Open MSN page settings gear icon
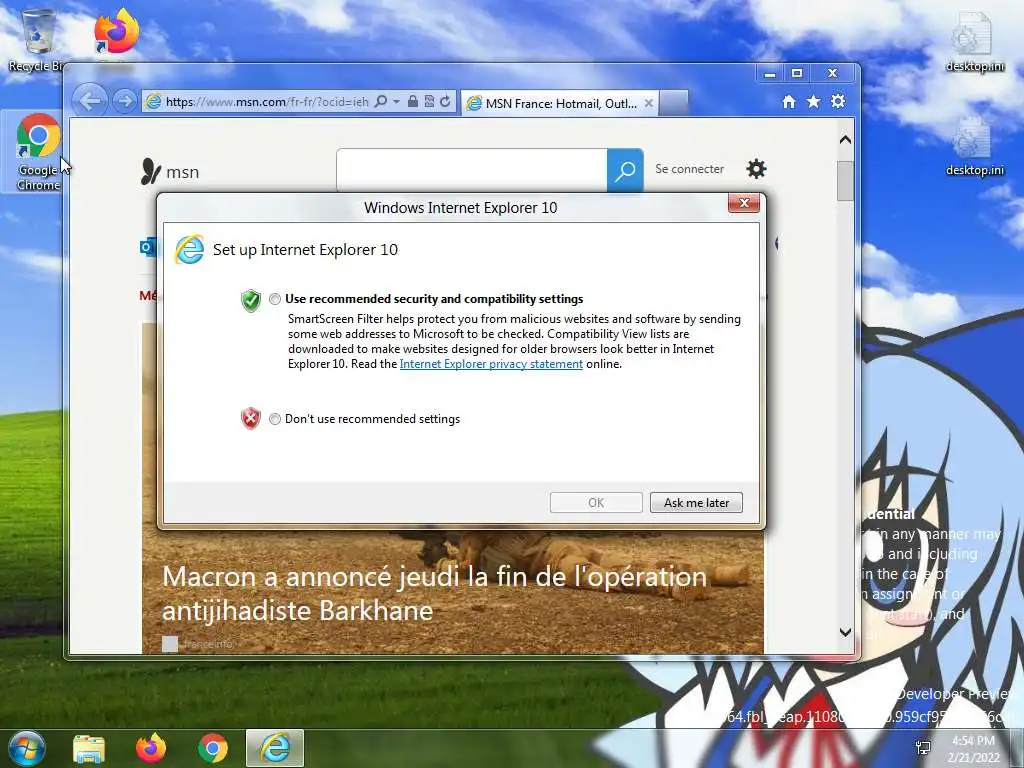The image size is (1024, 768). pyautogui.click(x=756, y=169)
